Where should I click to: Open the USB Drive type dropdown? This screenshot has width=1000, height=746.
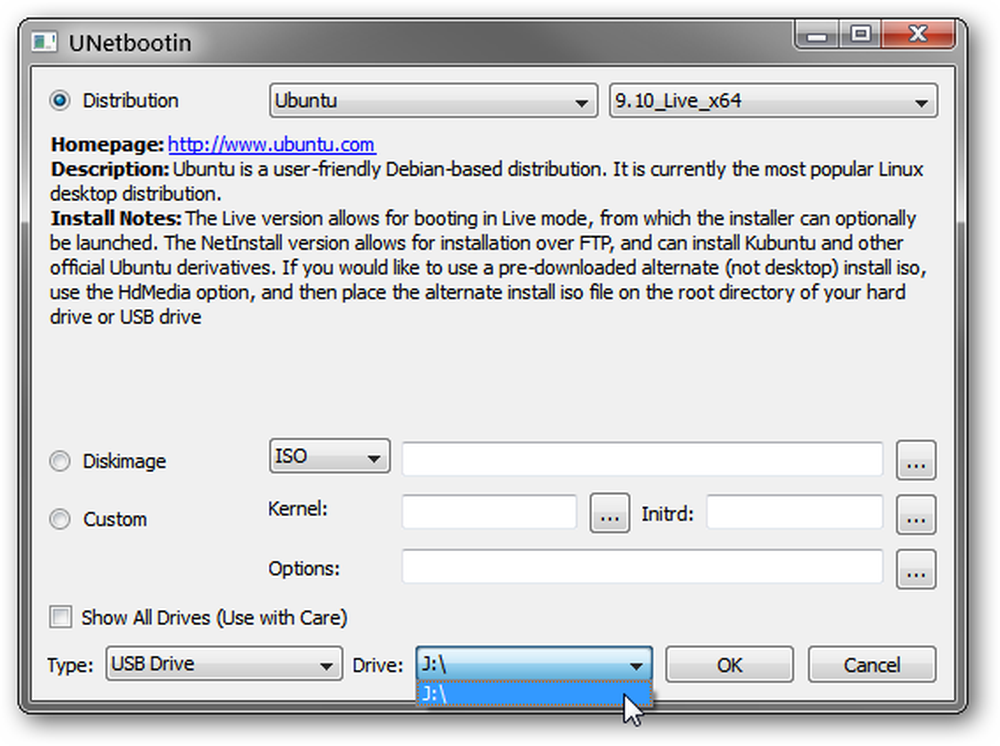(x=224, y=664)
